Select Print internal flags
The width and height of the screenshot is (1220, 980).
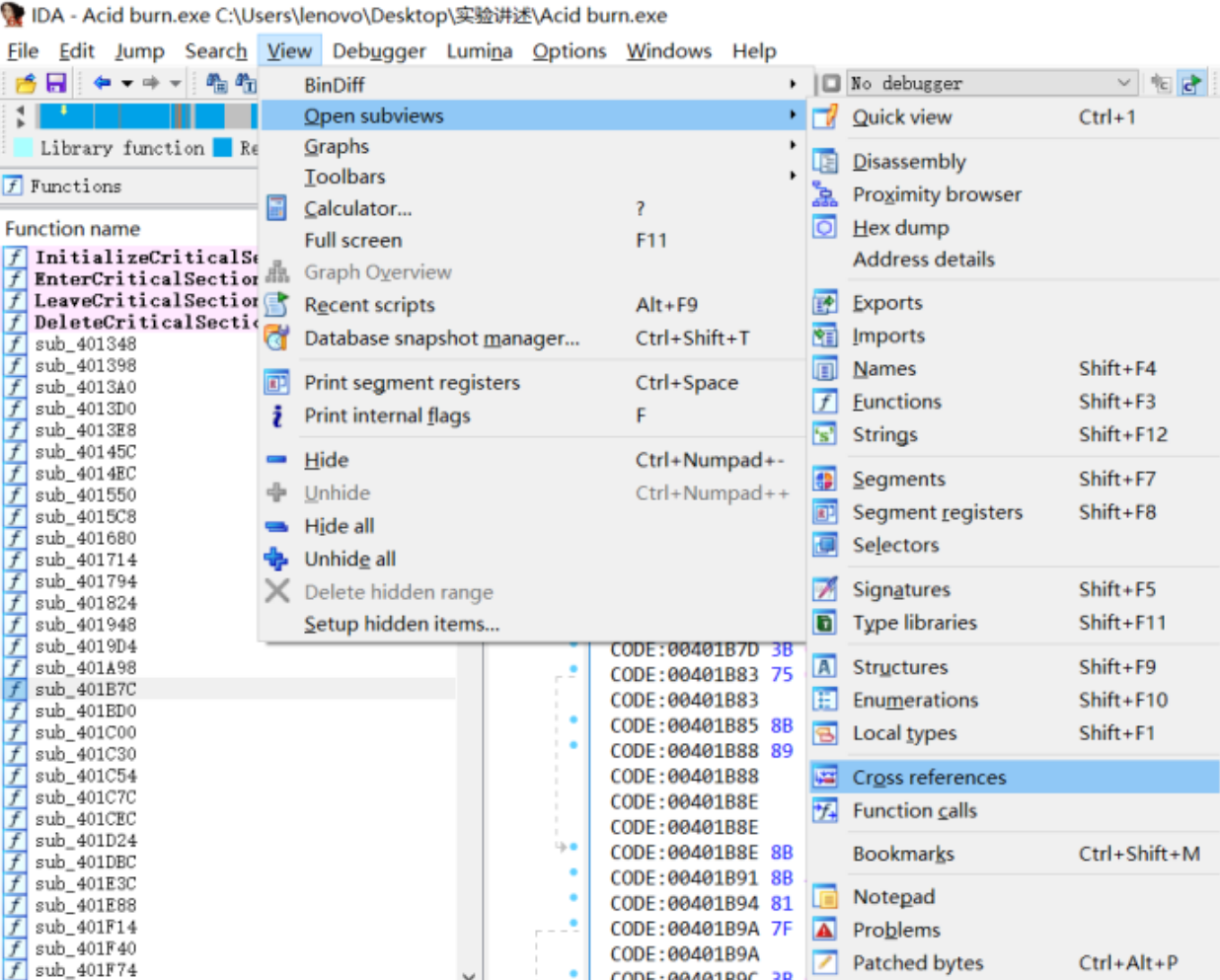point(533,415)
